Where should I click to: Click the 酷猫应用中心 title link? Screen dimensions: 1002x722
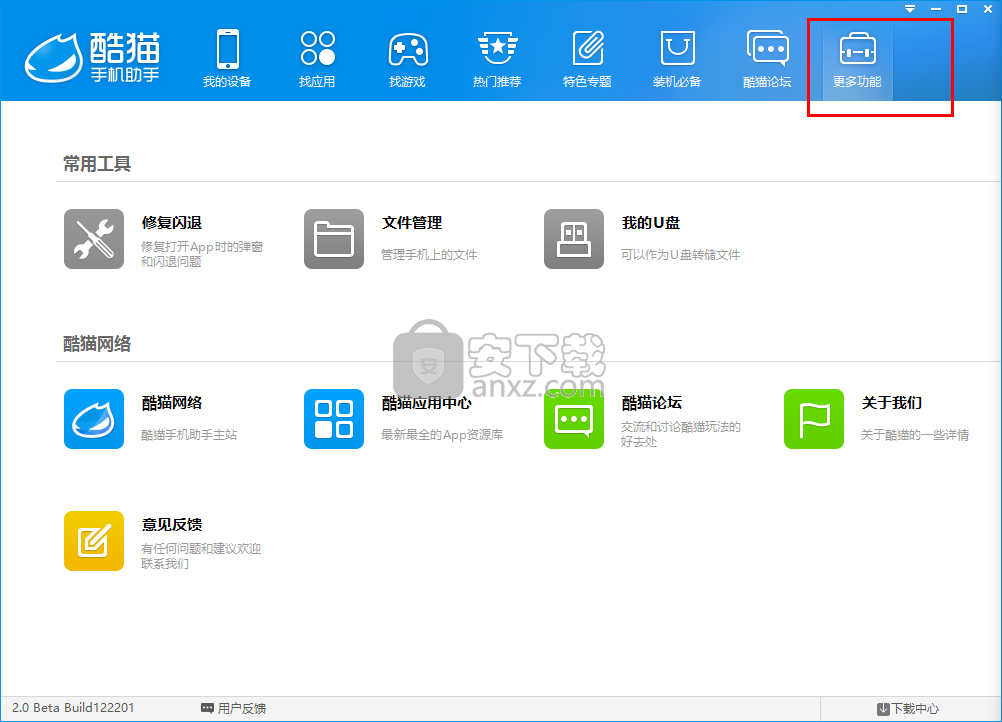(x=427, y=403)
